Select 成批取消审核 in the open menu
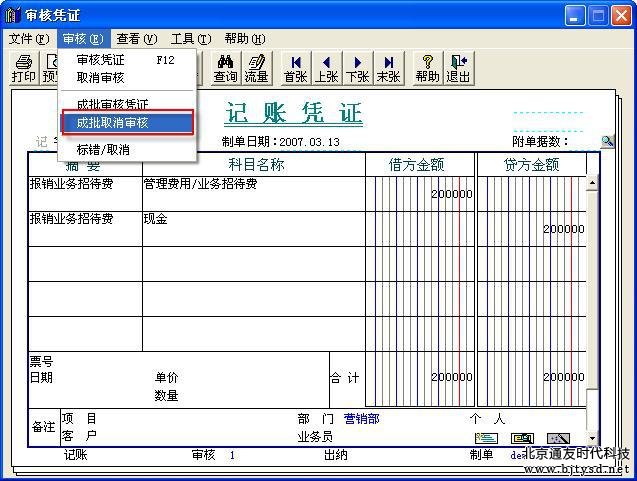This screenshot has height=481, width=637. [x=126, y=123]
